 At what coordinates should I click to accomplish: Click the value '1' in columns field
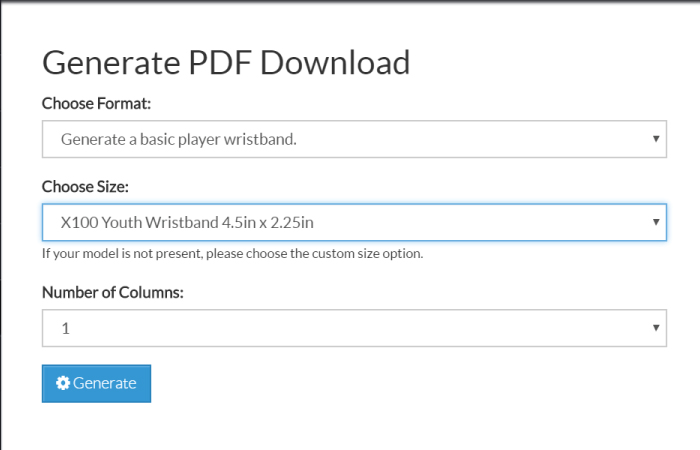click(65, 327)
